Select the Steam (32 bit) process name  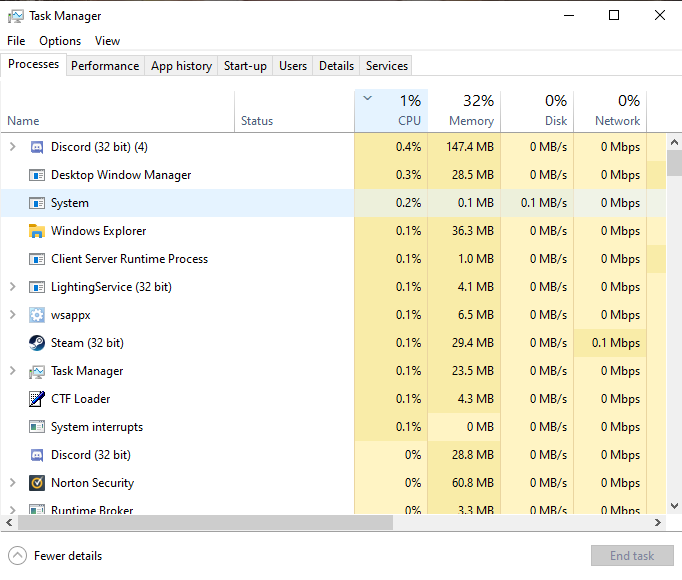pyautogui.click(x=87, y=343)
